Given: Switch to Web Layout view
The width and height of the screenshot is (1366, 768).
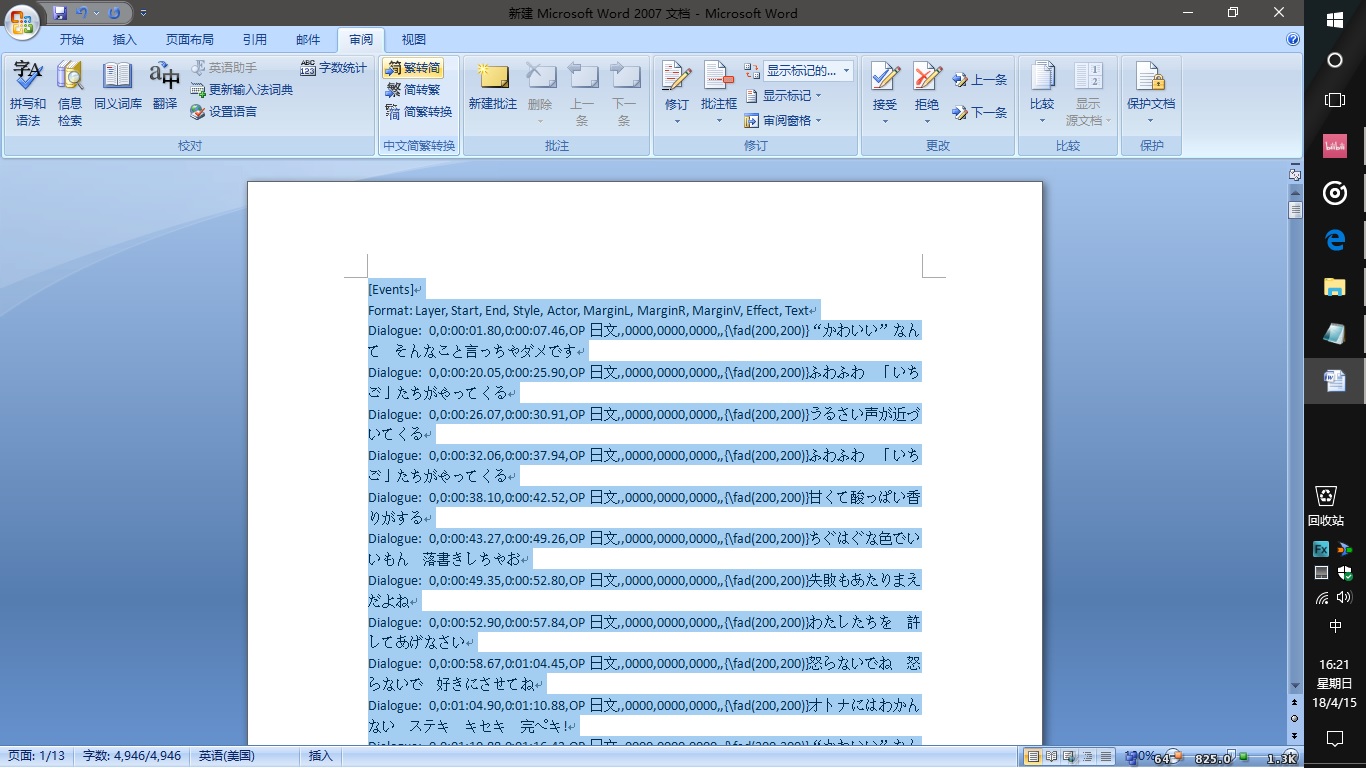Looking at the screenshot, I should (1070, 757).
